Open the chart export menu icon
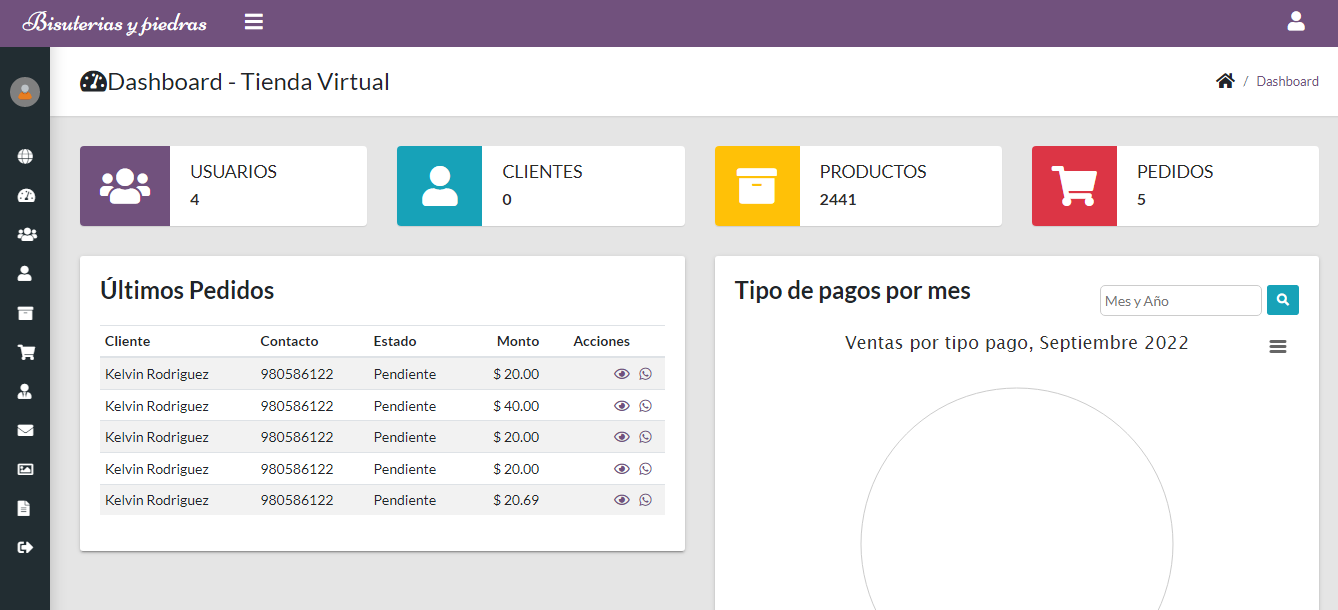Image resolution: width=1338 pixels, height=610 pixels. tap(1278, 346)
